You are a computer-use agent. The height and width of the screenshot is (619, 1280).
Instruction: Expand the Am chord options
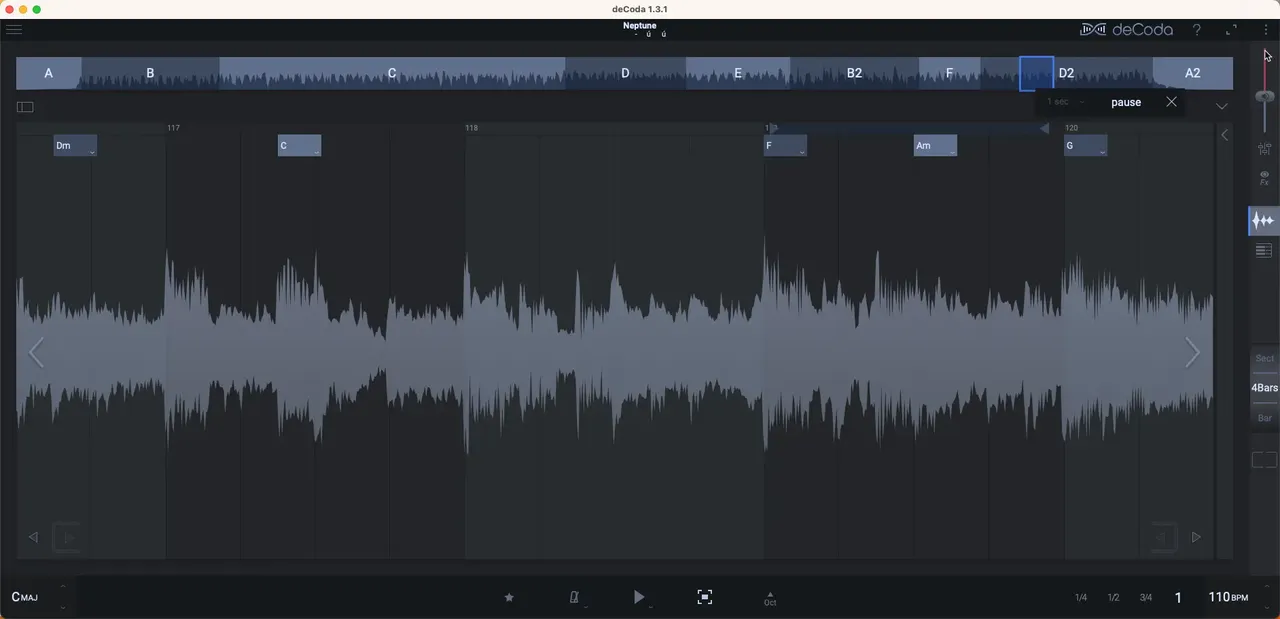click(951, 151)
